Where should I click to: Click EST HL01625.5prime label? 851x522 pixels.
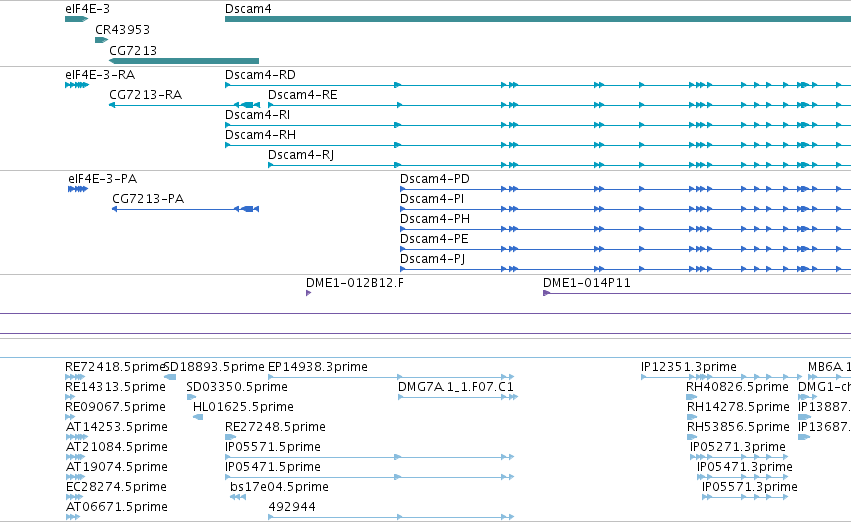(243, 407)
